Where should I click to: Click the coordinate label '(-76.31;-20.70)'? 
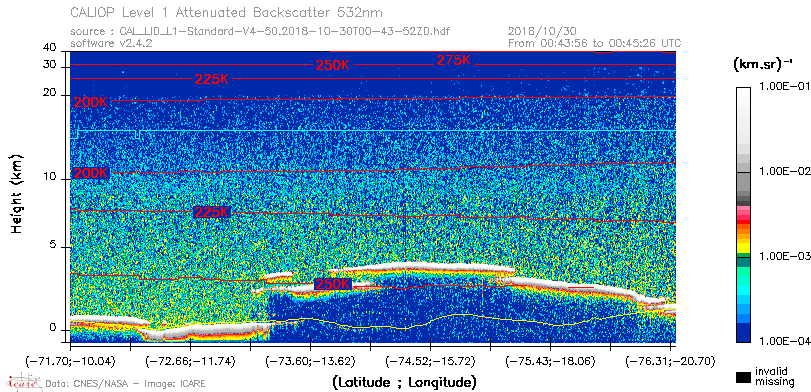pos(671,361)
